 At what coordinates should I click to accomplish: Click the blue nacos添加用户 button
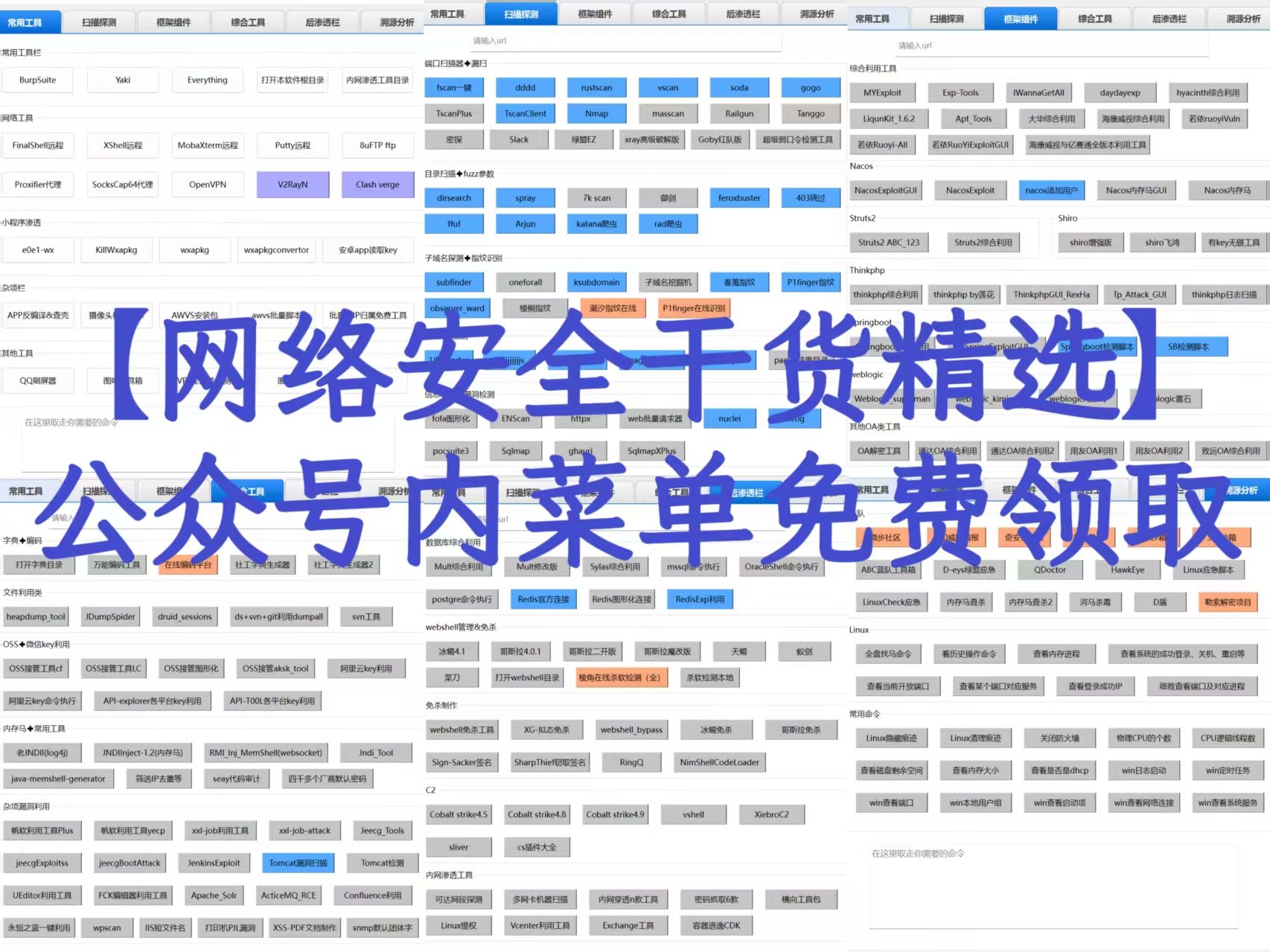1051,191
